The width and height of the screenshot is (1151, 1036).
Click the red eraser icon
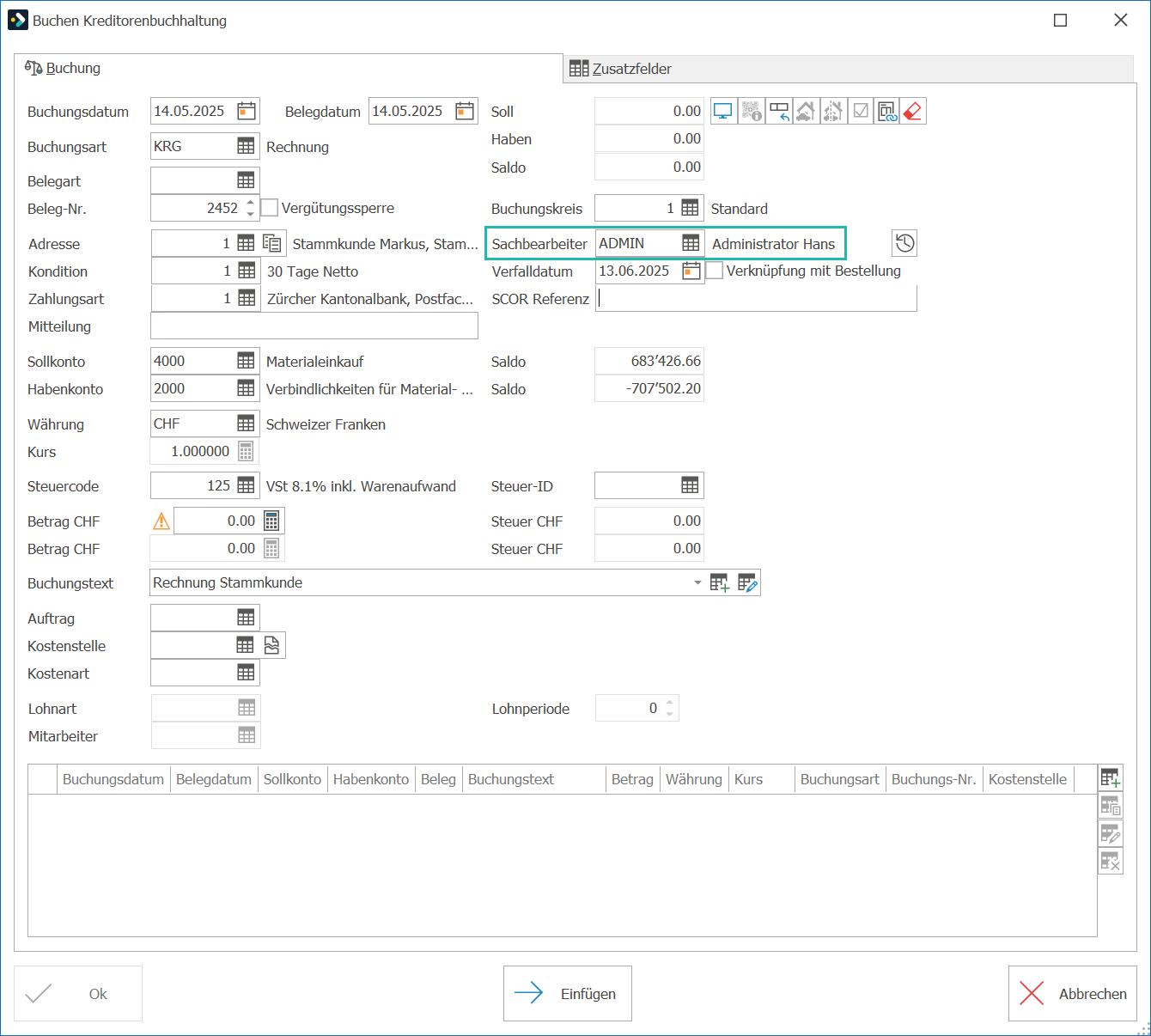[x=913, y=112]
